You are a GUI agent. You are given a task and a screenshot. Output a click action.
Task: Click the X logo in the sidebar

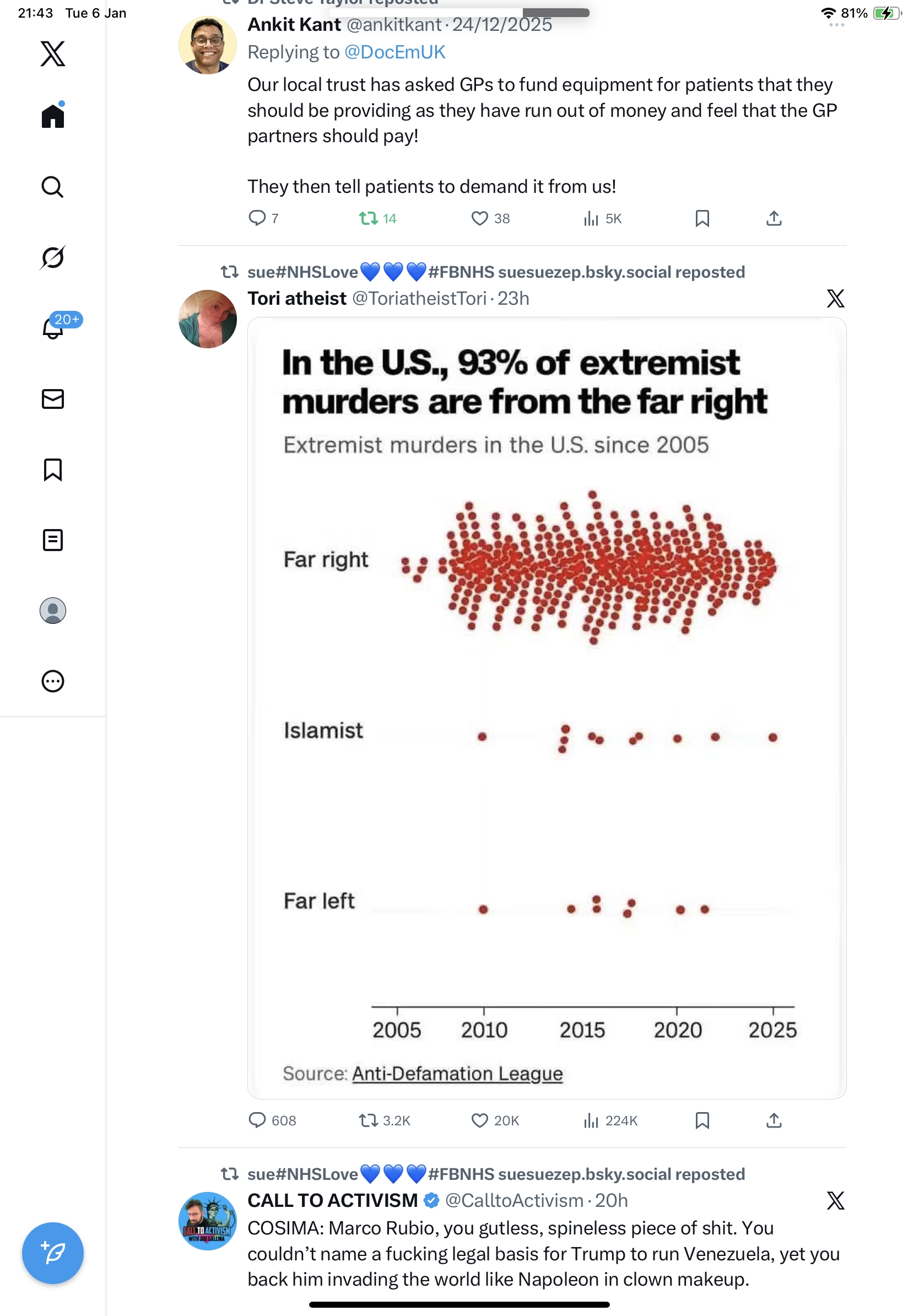click(x=53, y=54)
